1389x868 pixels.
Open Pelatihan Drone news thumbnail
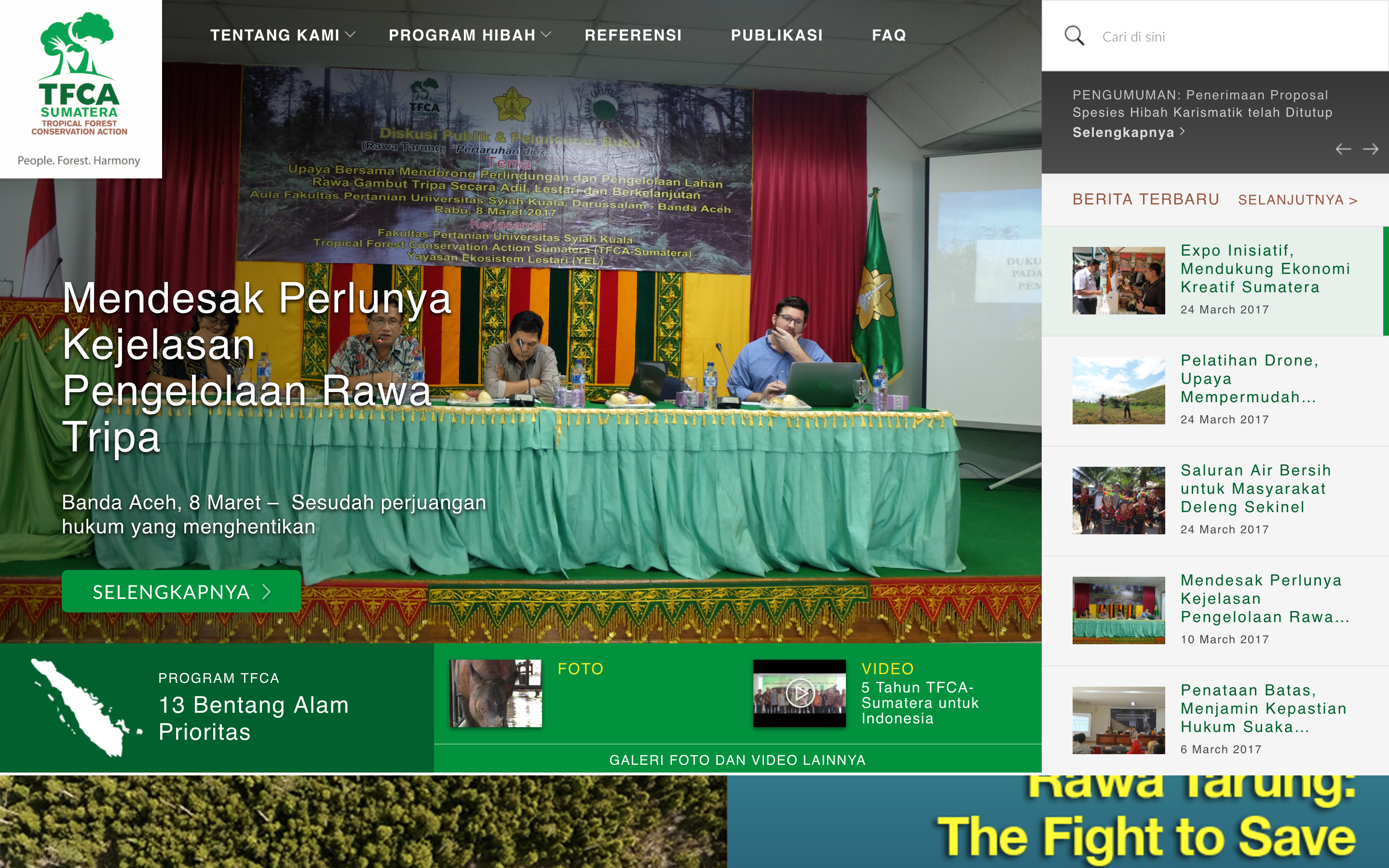pos(1118,391)
